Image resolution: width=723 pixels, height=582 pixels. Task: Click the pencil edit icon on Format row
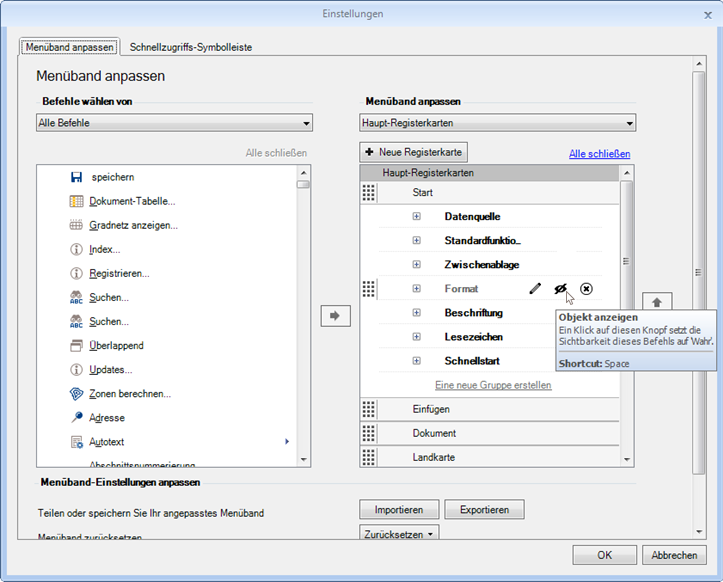(x=535, y=289)
